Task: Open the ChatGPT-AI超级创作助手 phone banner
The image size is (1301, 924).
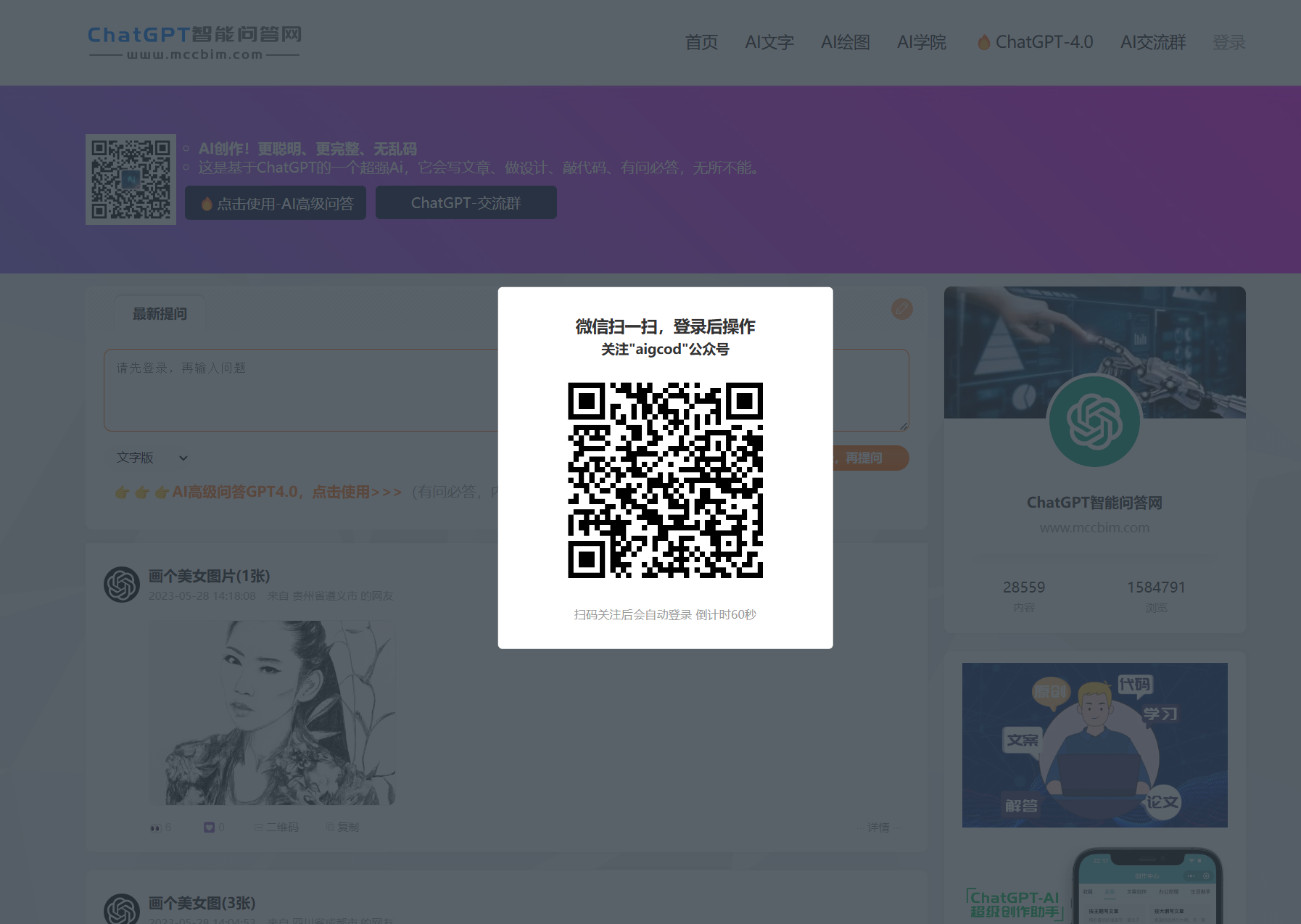Action: [1094, 886]
